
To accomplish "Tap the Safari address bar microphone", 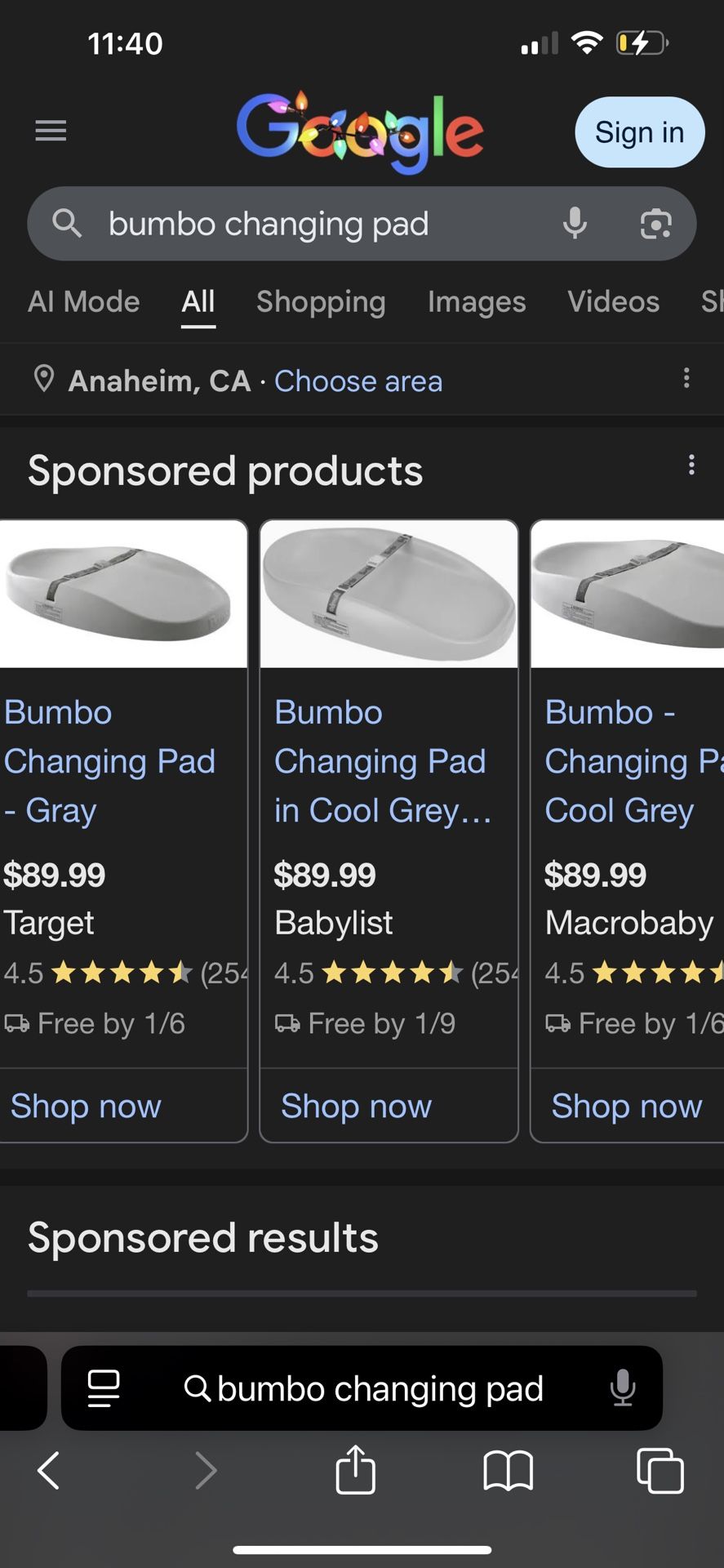I will (x=622, y=1388).
